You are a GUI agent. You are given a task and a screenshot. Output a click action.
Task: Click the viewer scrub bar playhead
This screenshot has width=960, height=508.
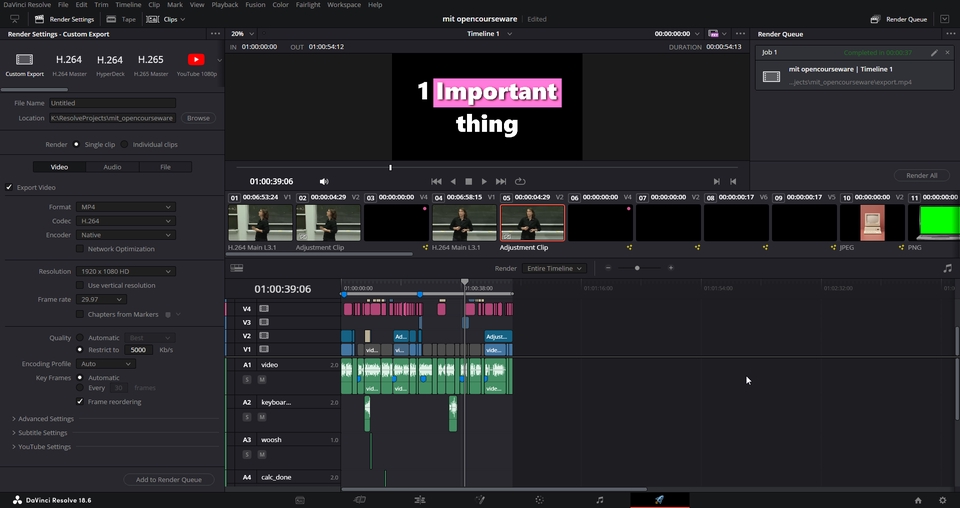click(x=390, y=167)
